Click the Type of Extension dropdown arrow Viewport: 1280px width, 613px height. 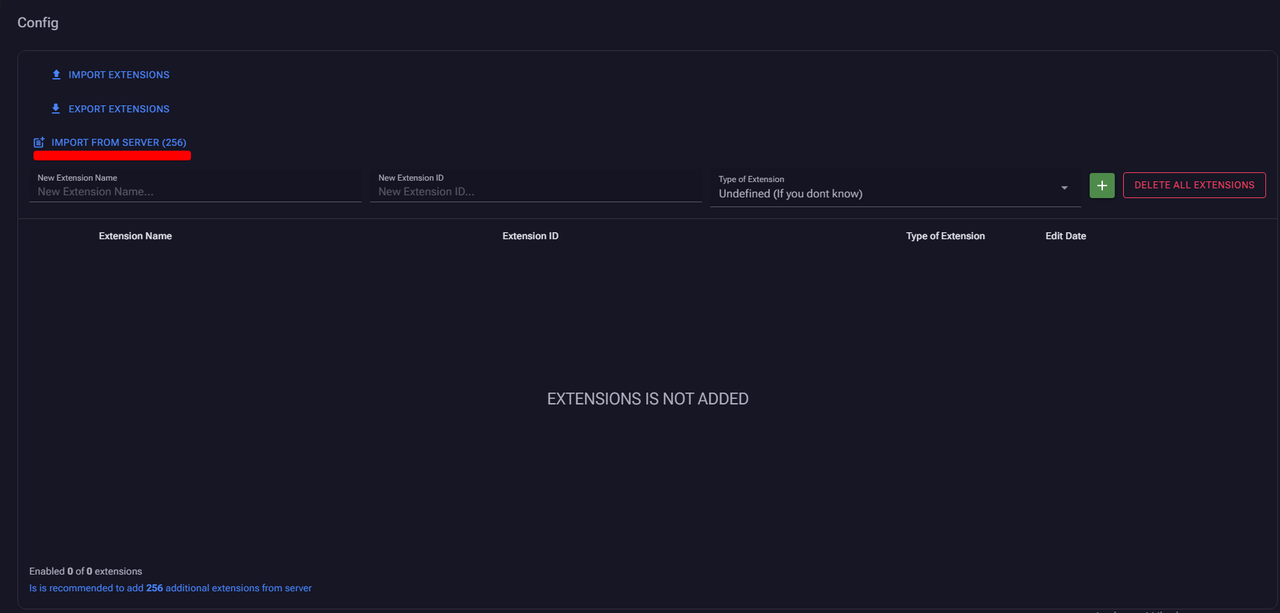[1064, 188]
